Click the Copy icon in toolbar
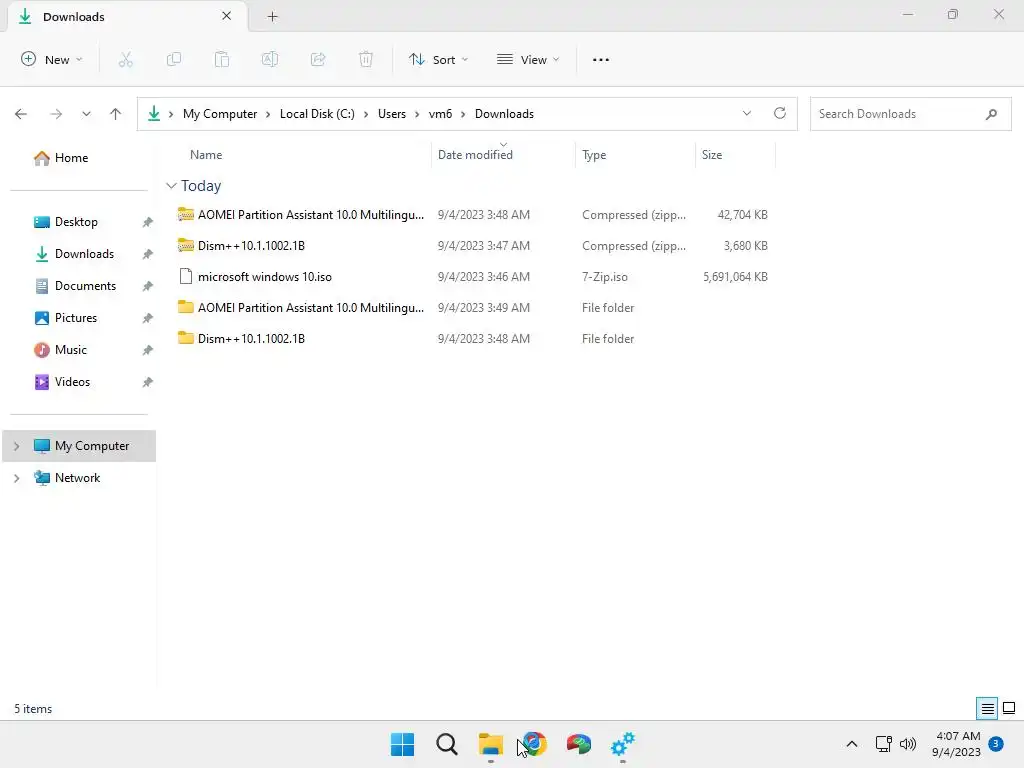Screen dimensions: 1024x768 pyautogui.click(x=174, y=59)
